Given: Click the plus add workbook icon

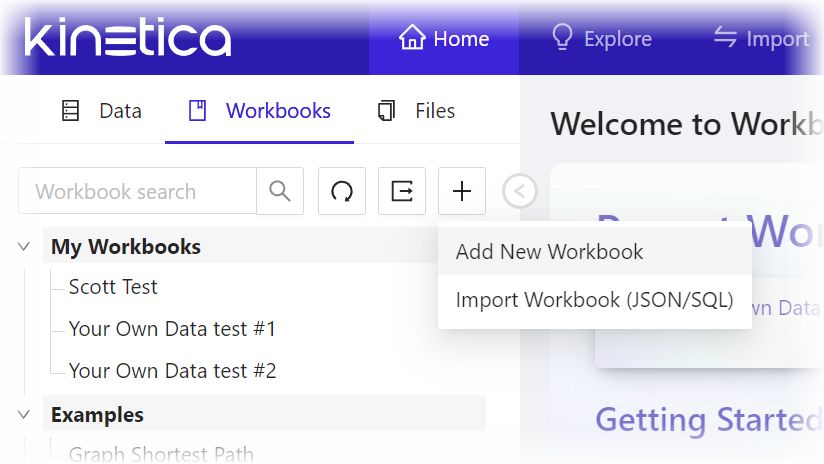Looking at the screenshot, I should coord(462,191).
